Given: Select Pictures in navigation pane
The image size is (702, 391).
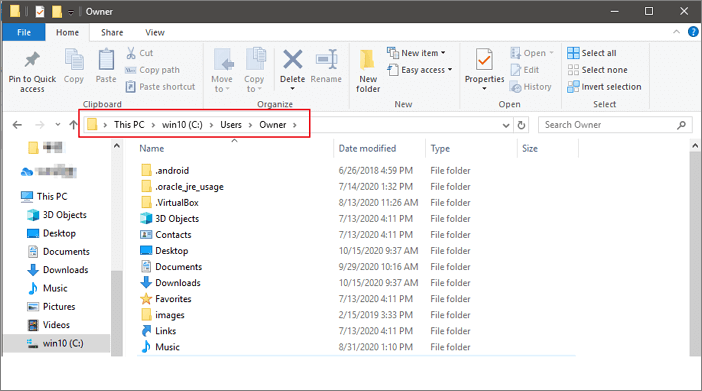Looking at the screenshot, I should coord(51,307).
